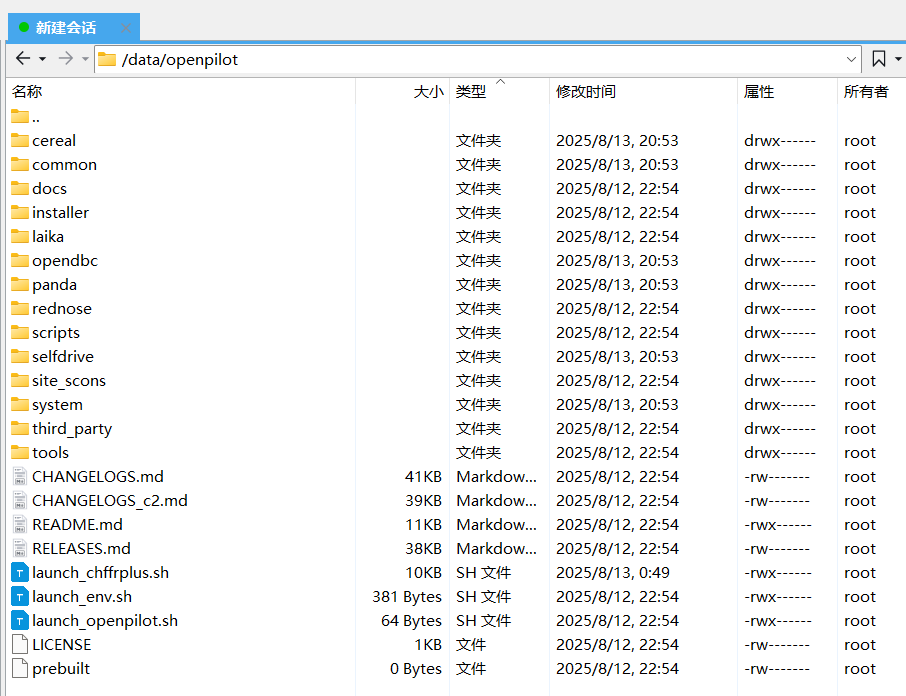Select the parent directory '..' folder icon
Screen dimensions: 906x696
click(20, 117)
